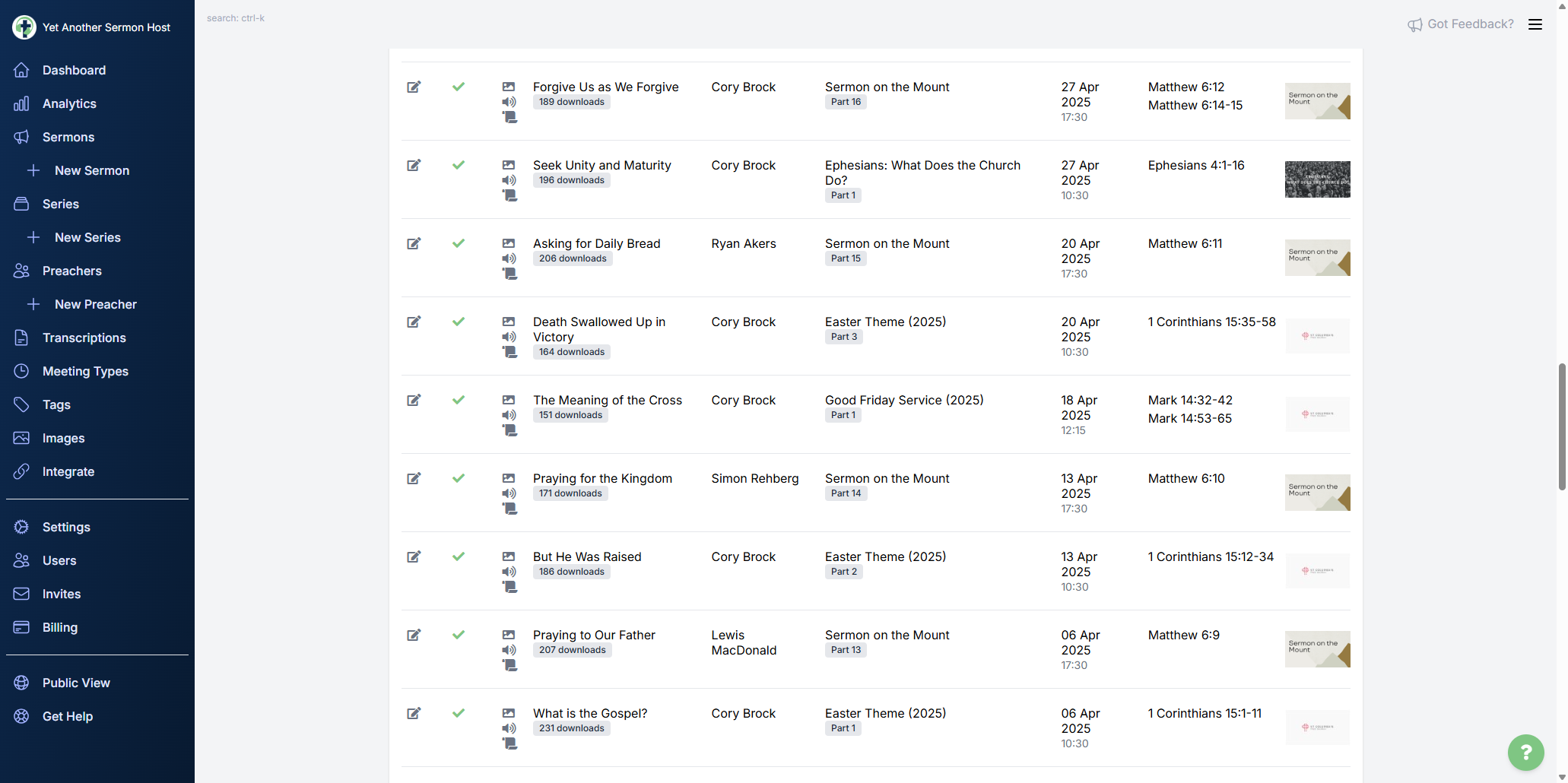Toggle published checkmark for Praying to Our Father
The width and height of the screenshot is (1568, 783).
pyautogui.click(x=459, y=635)
